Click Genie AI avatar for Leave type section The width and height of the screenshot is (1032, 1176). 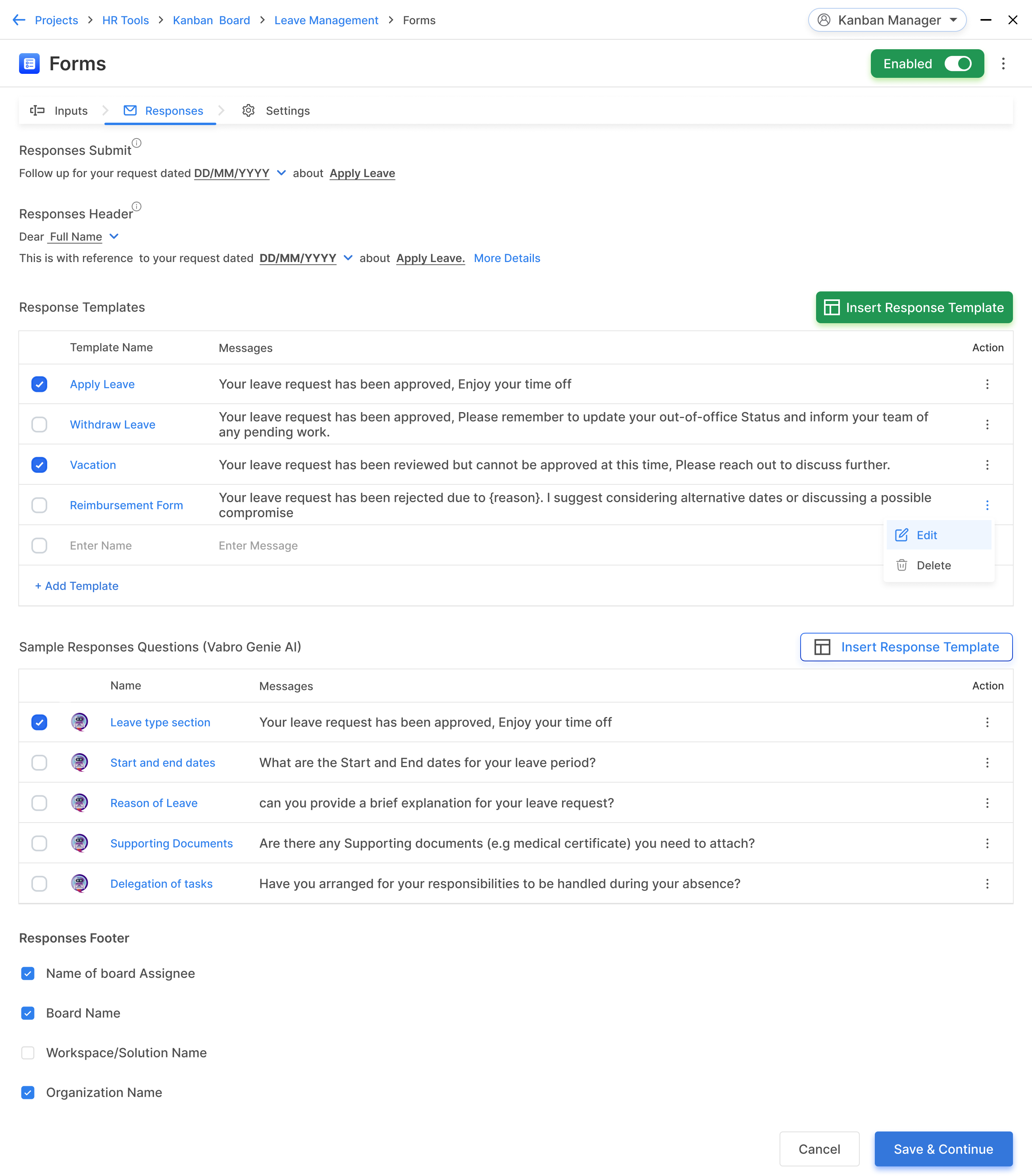coord(79,722)
